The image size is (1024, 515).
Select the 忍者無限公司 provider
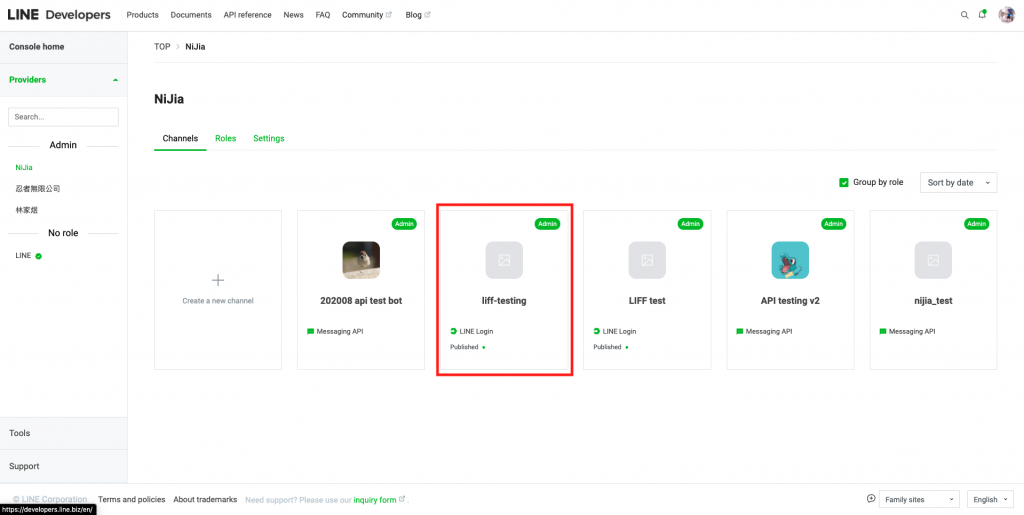click(x=38, y=189)
